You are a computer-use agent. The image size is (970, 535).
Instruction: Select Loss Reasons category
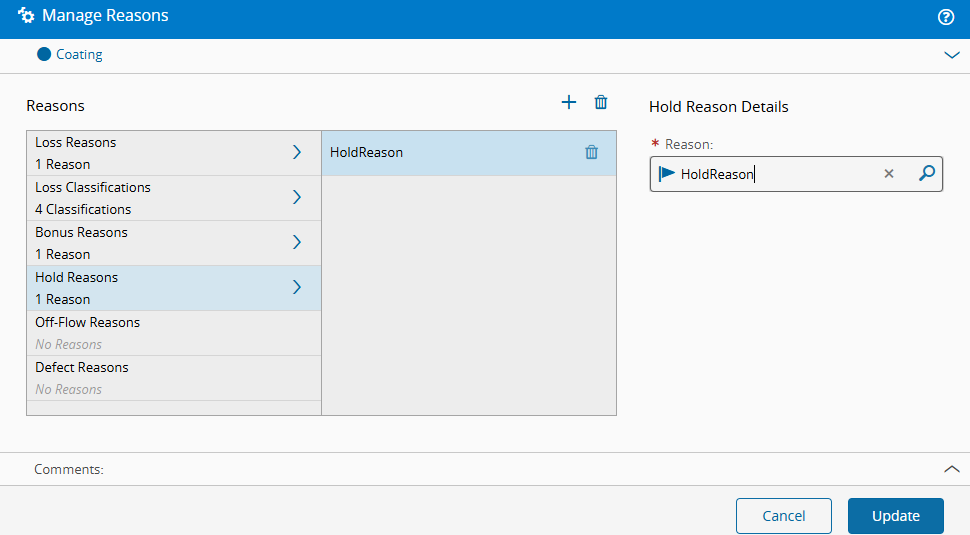tap(174, 153)
